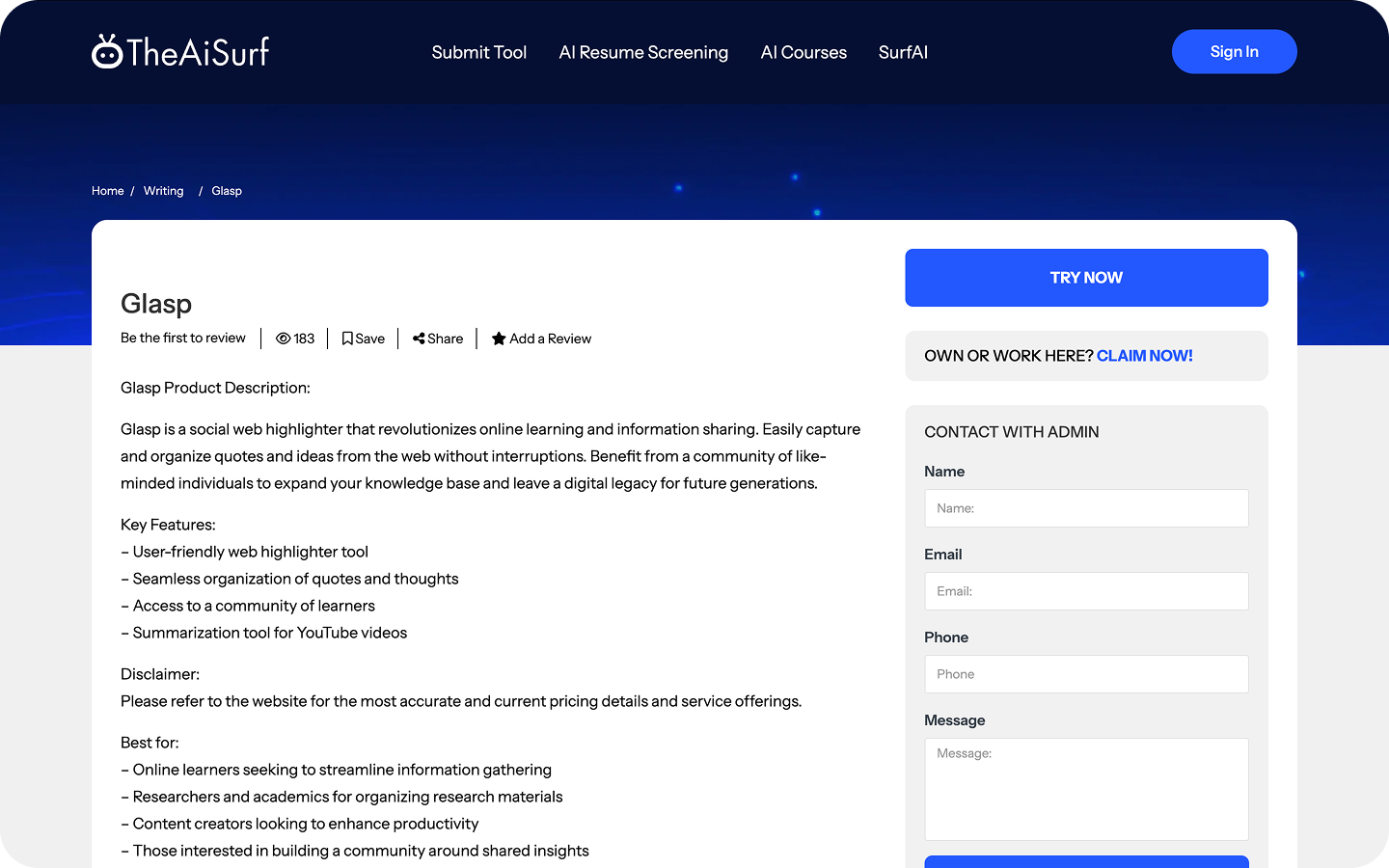The height and width of the screenshot is (868, 1389).
Task: Click 'Access to a community of learners' line
Action: click(x=248, y=606)
